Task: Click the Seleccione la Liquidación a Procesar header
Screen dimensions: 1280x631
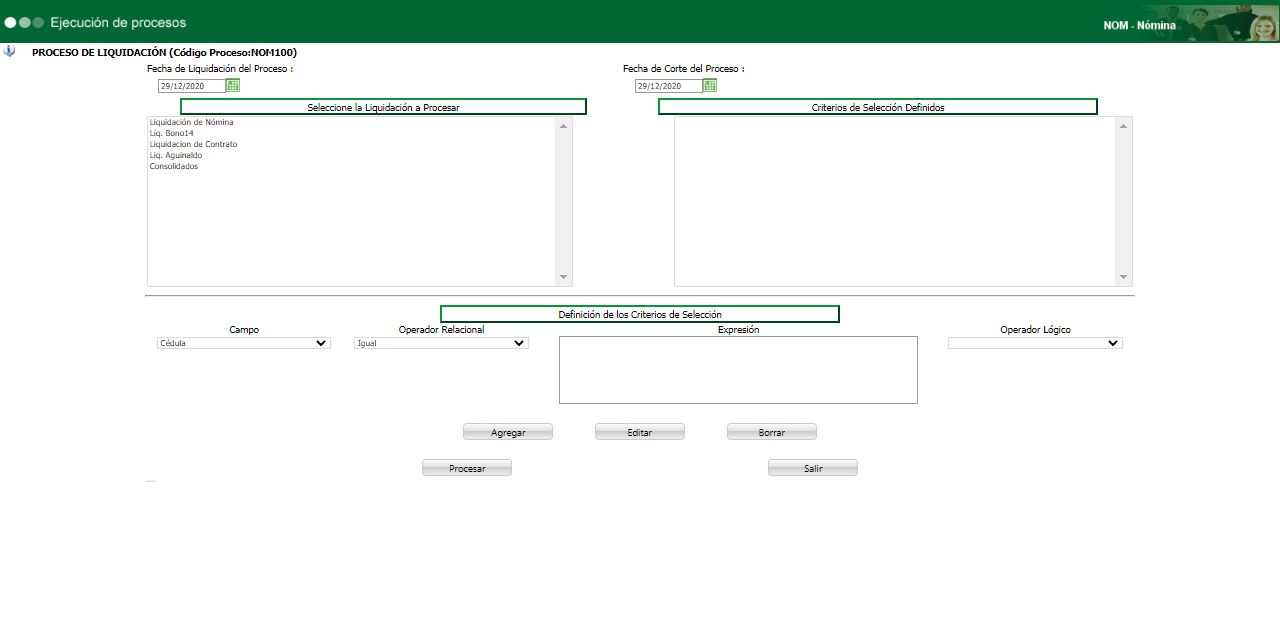Action: point(383,107)
